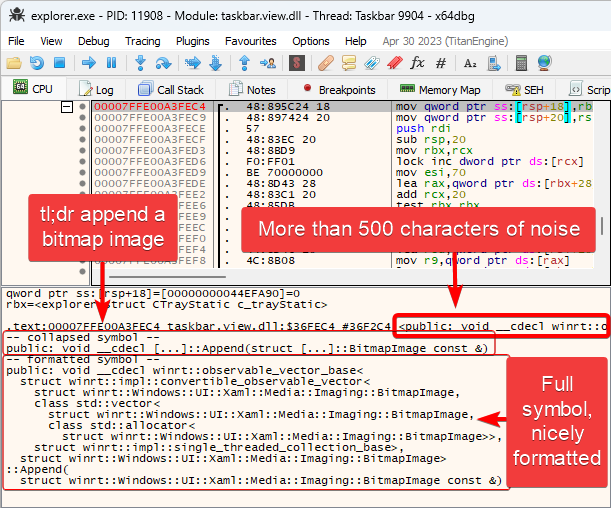Screen dimensions: 611x508
Task: Open the Calculator icon
Action: click(x=521, y=63)
